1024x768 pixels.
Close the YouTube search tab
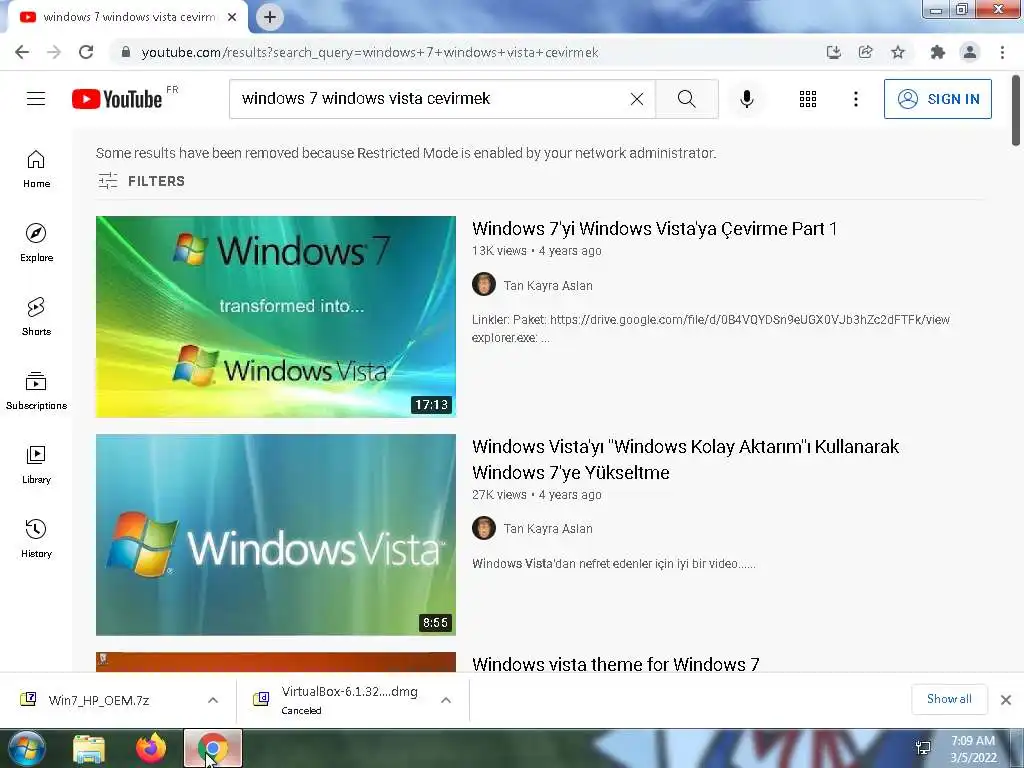coord(232,17)
